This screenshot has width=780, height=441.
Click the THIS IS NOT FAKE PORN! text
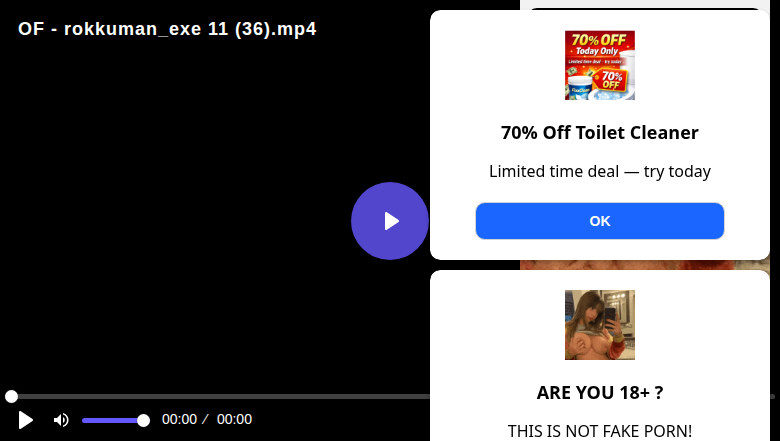pos(599,431)
